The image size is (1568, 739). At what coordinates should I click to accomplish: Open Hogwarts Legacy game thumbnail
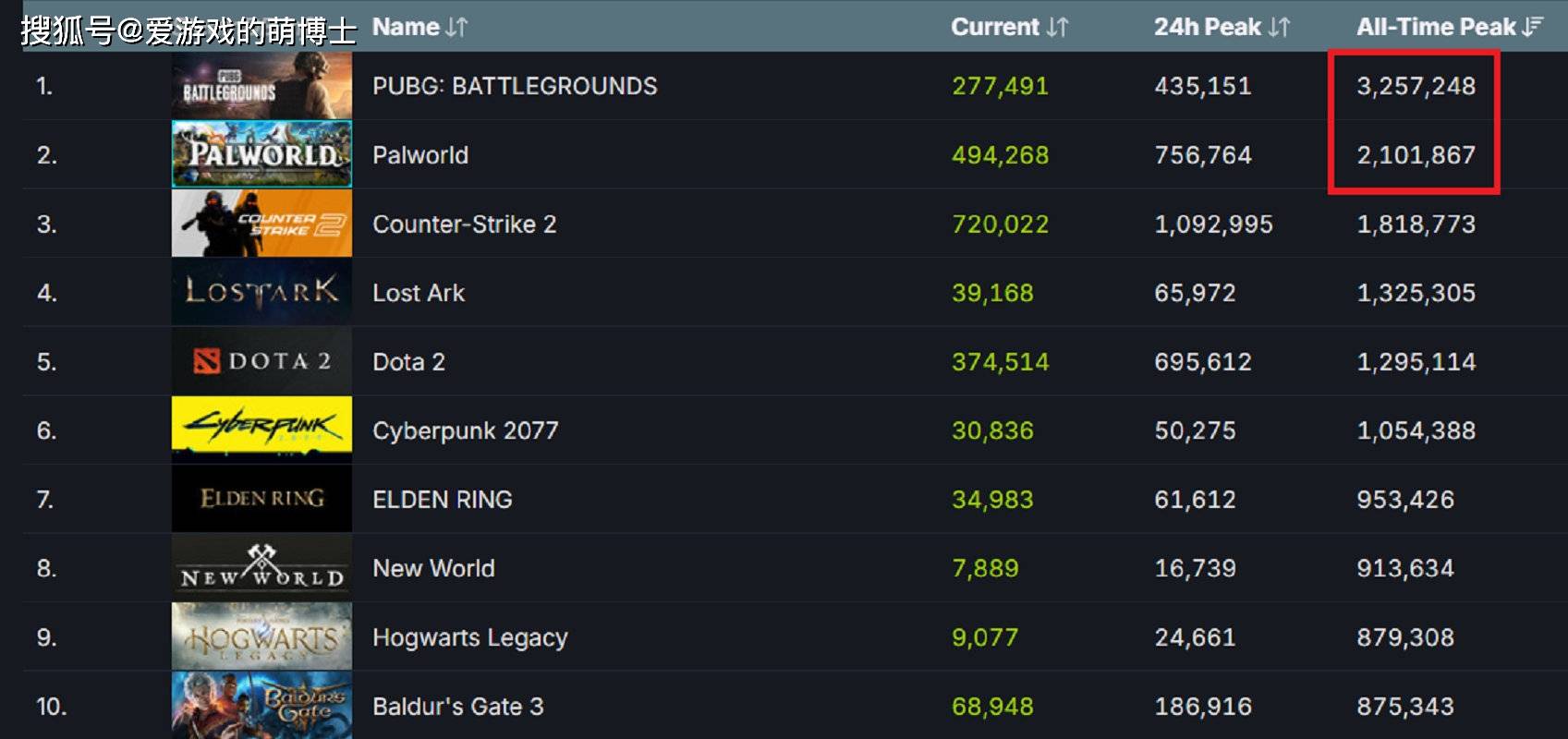coord(261,637)
